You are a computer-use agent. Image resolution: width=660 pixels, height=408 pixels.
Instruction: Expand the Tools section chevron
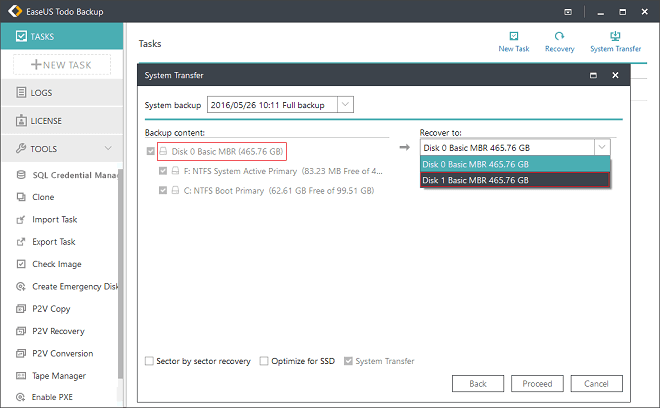tap(108, 148)
